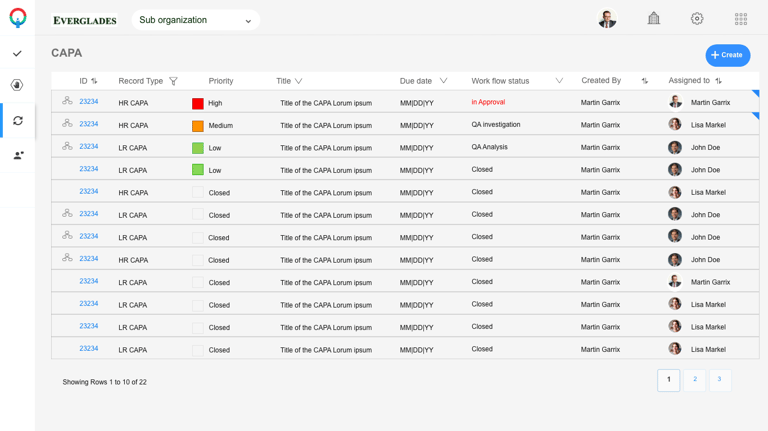This screenshot has width=768, height=431.
Task: Click the Everglades logo
Action: [84, 20]
